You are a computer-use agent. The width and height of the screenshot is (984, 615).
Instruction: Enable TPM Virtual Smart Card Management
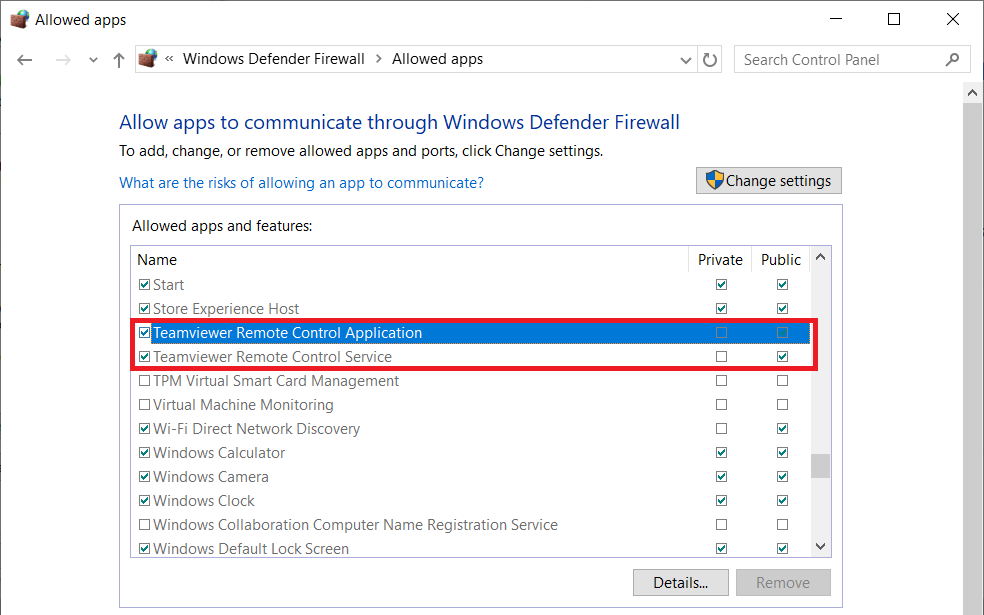click(144, 380)
